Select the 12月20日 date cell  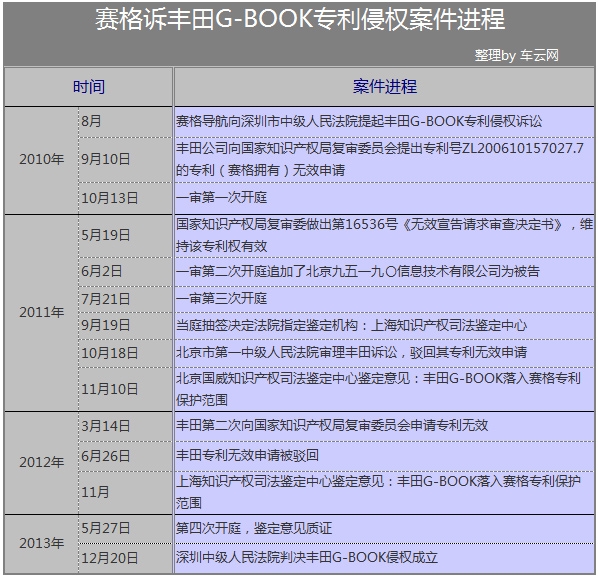pyautogui.click(x=125, y=558)
